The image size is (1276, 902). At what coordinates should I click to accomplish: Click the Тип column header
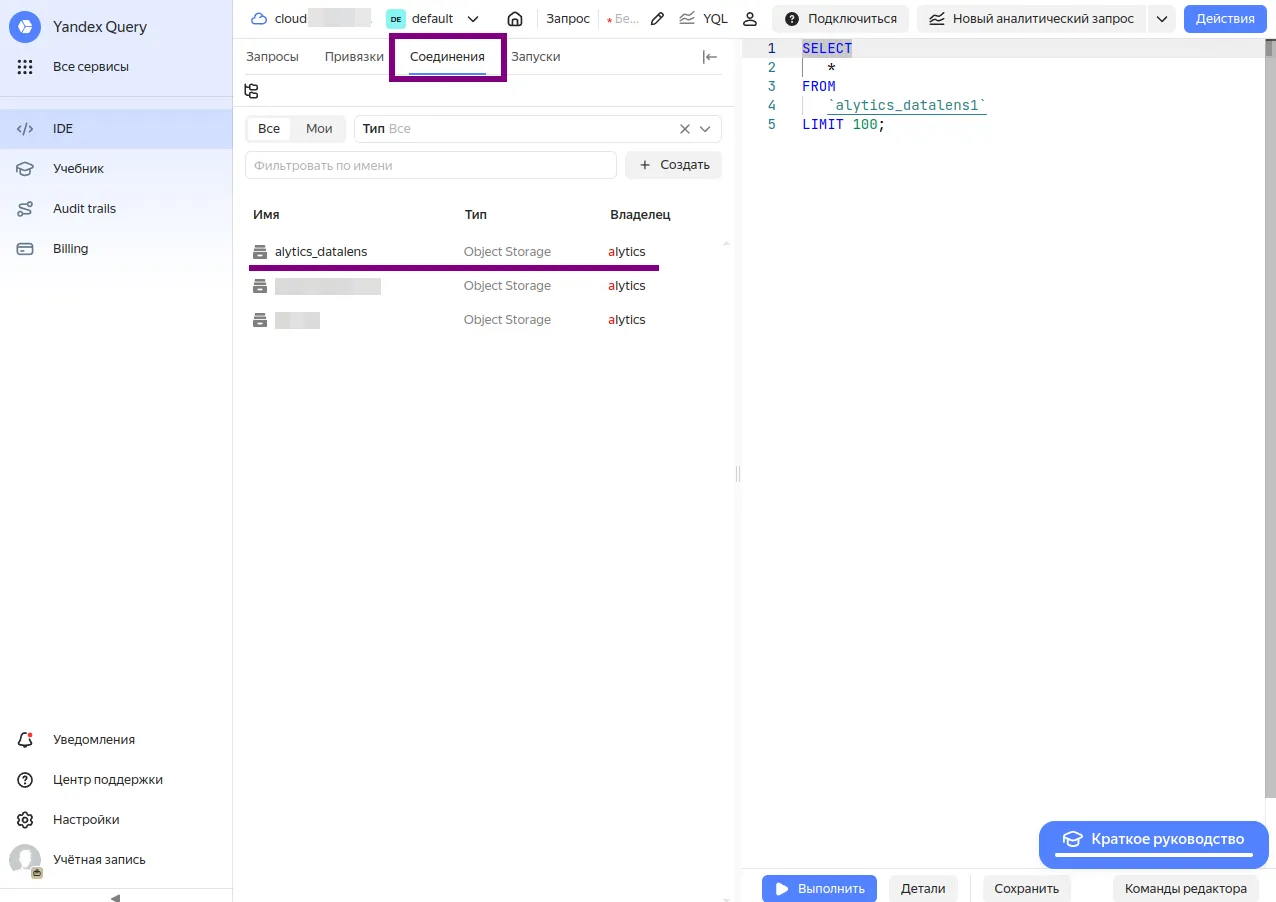[x=476, y=215]
